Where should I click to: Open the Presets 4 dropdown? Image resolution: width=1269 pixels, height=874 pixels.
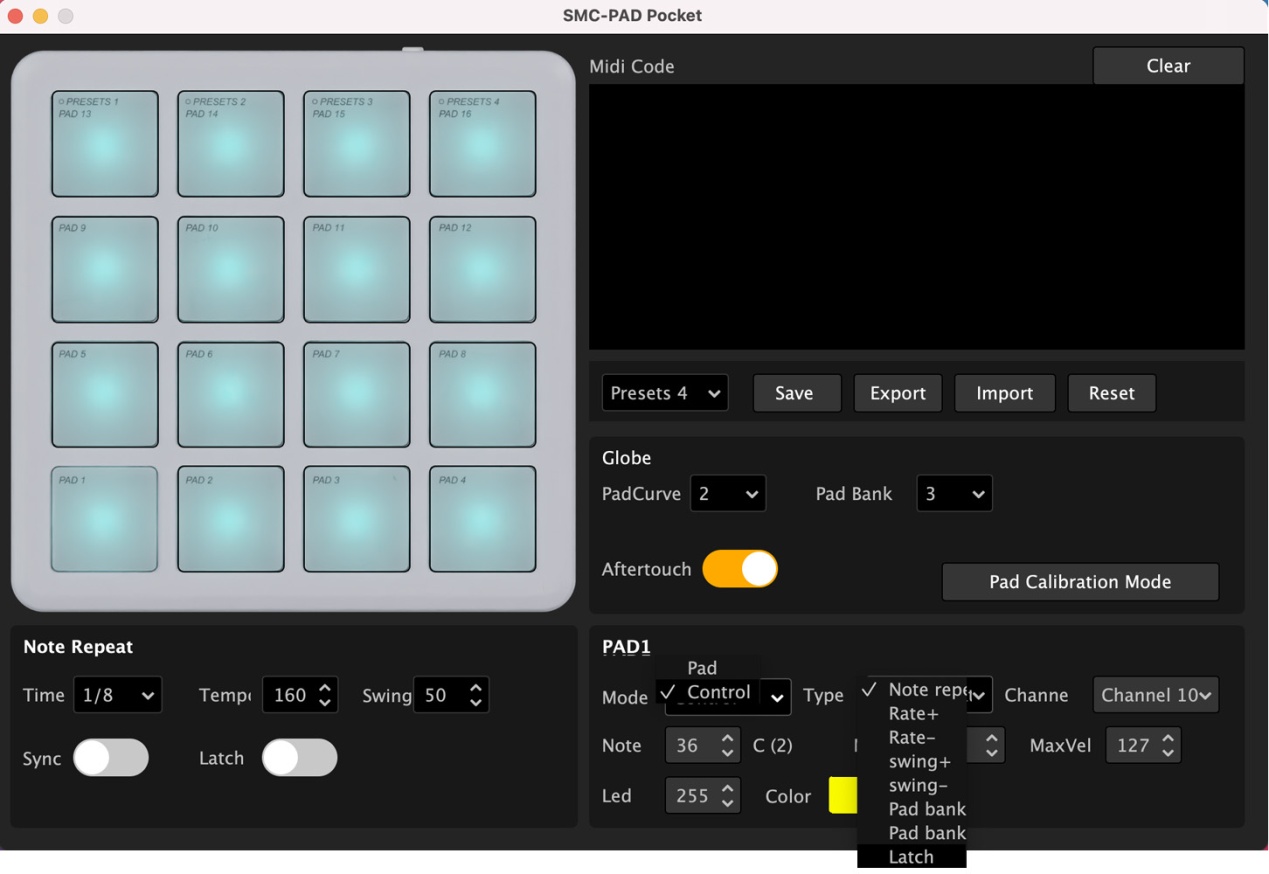point(665,393)
